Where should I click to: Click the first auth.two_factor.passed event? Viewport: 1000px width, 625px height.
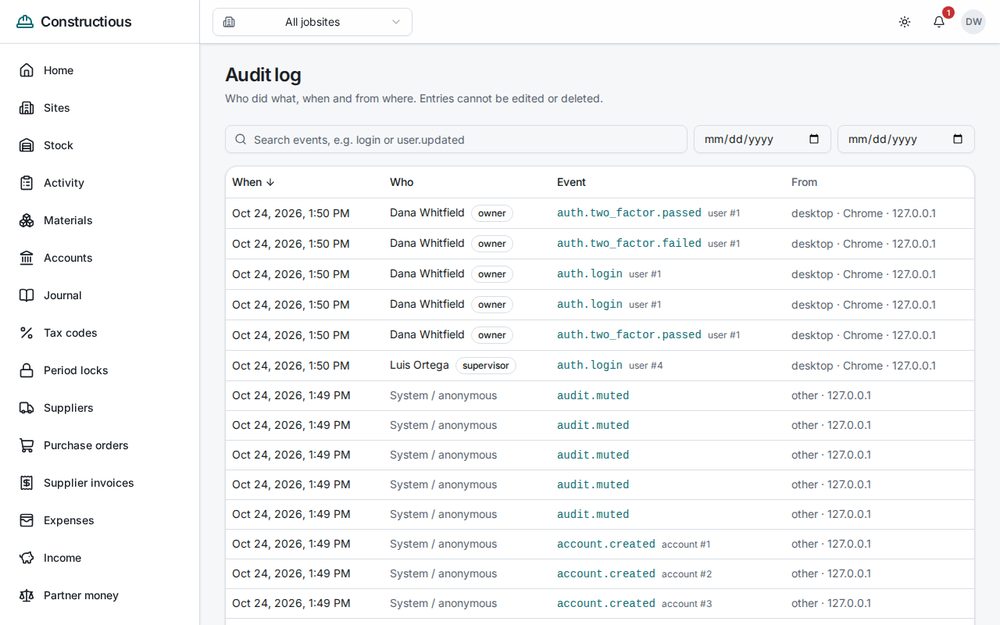tap(629, 213)
